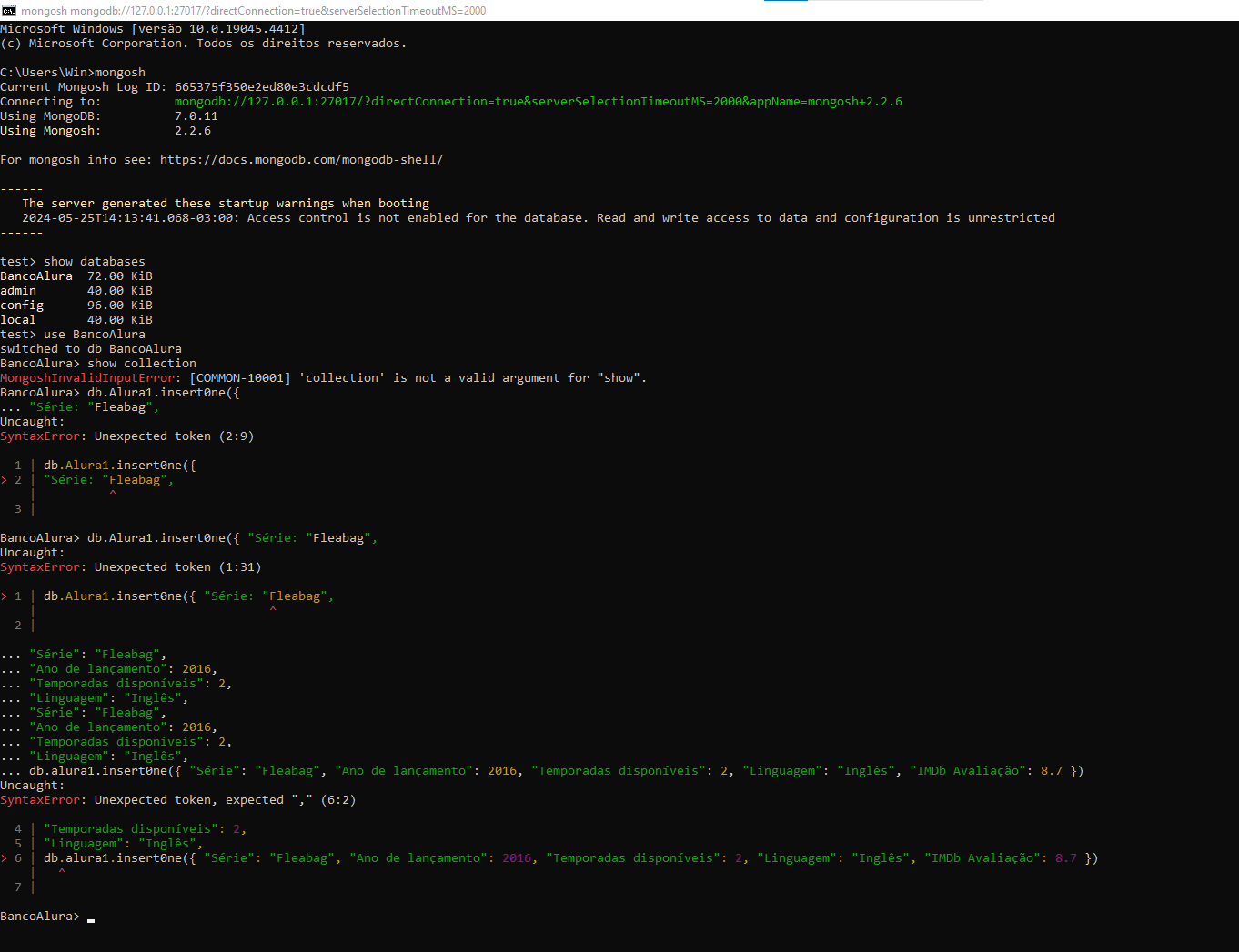Screen dimensions: 1239x952
Task: Select the admin 40.00 KiB database row
Action: (x=76, y=291)
